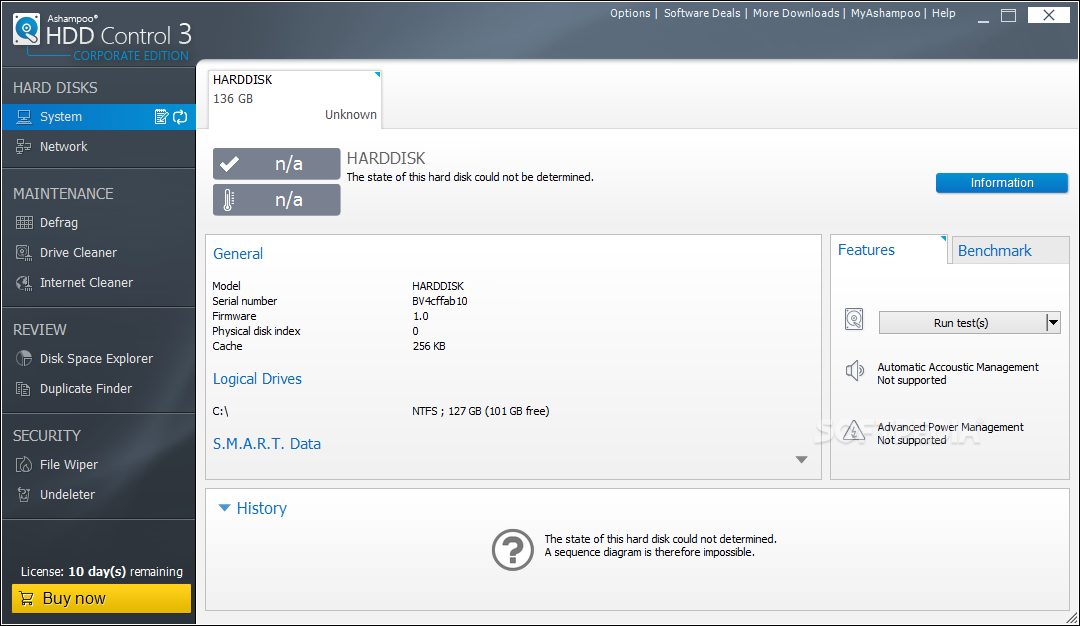This screenshot has width=1080, height=626.
Task: Maximize the HDD Control window
Action: tap(1008, 15)
